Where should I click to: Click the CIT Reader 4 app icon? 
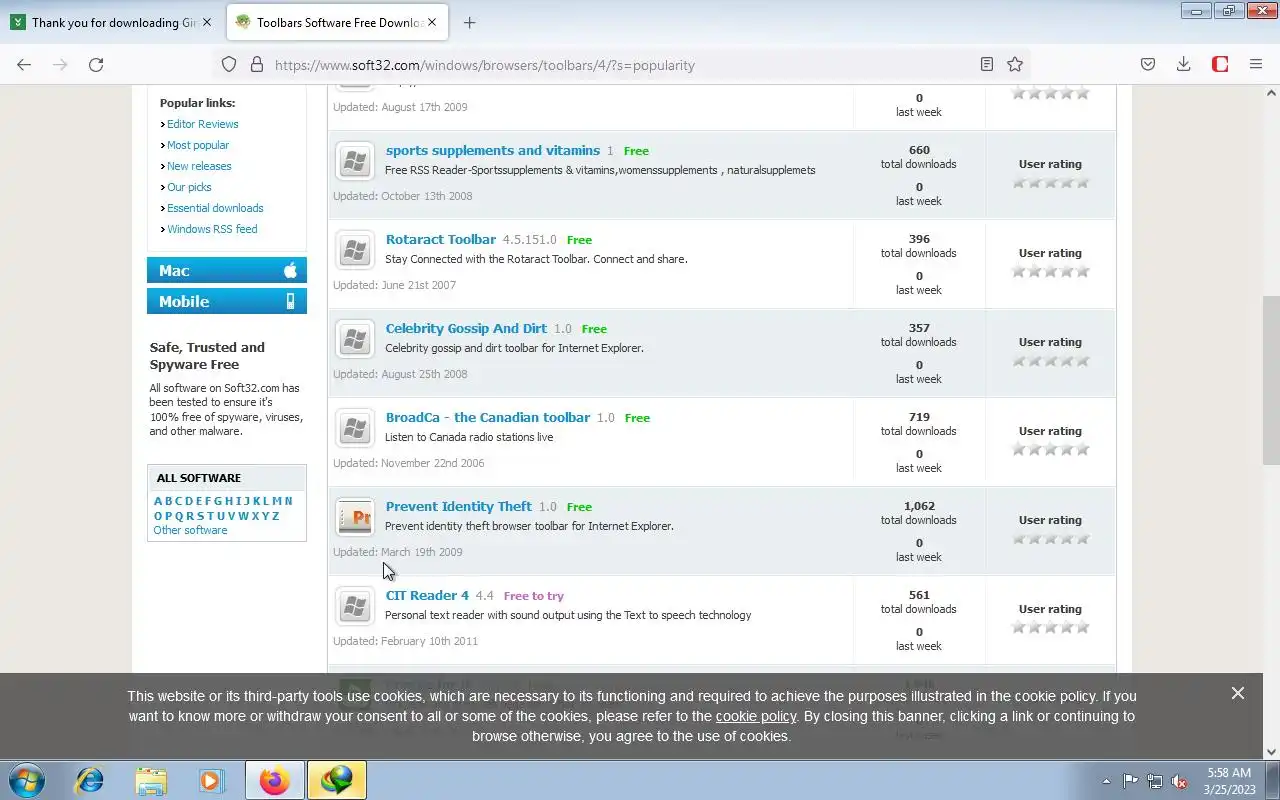354,607
